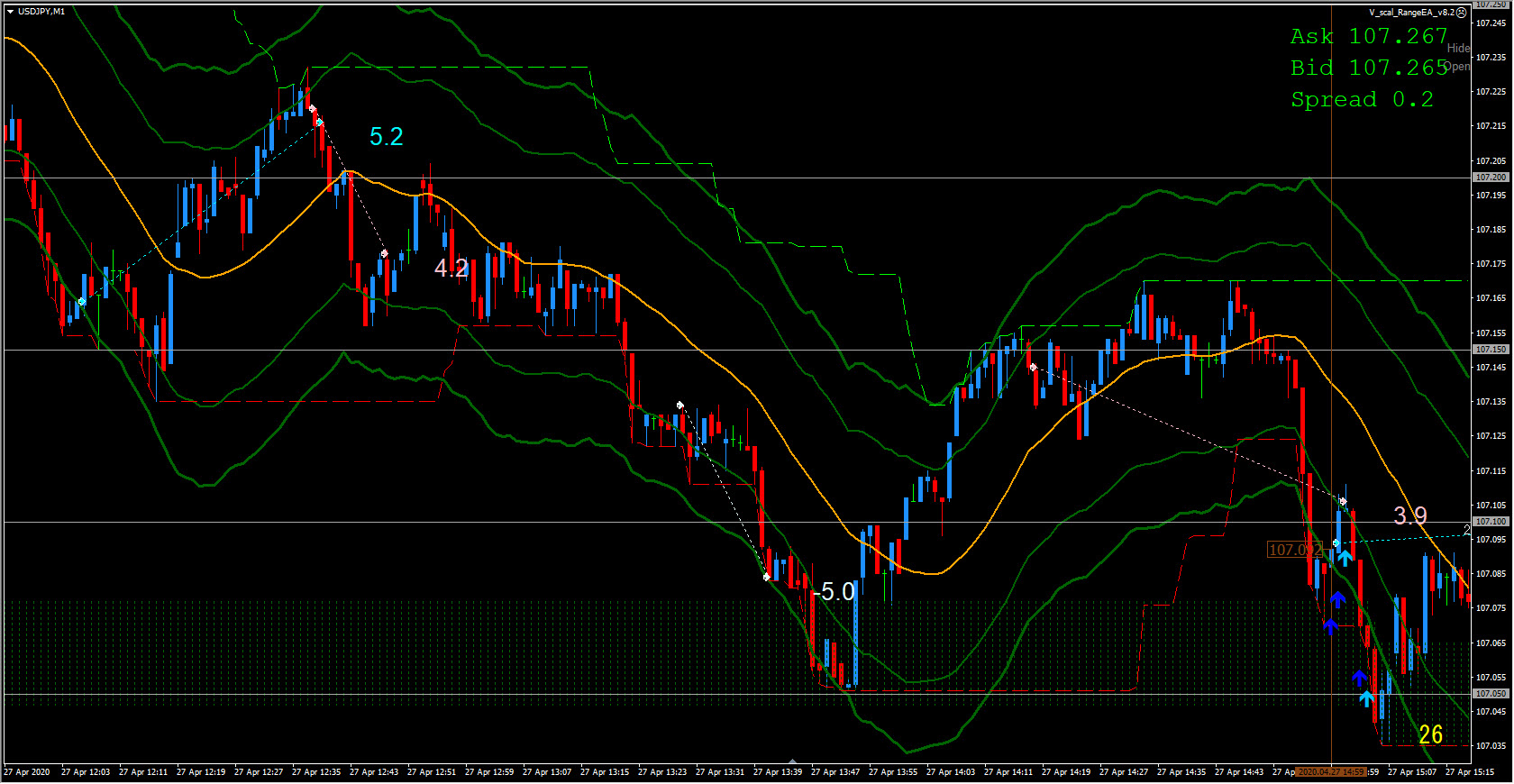Image resolution: width=1514 pixels, height=784 pixels.
Task: Click the cyan up arrow beside 107.092 label
Action: [x=1345, y=558]
